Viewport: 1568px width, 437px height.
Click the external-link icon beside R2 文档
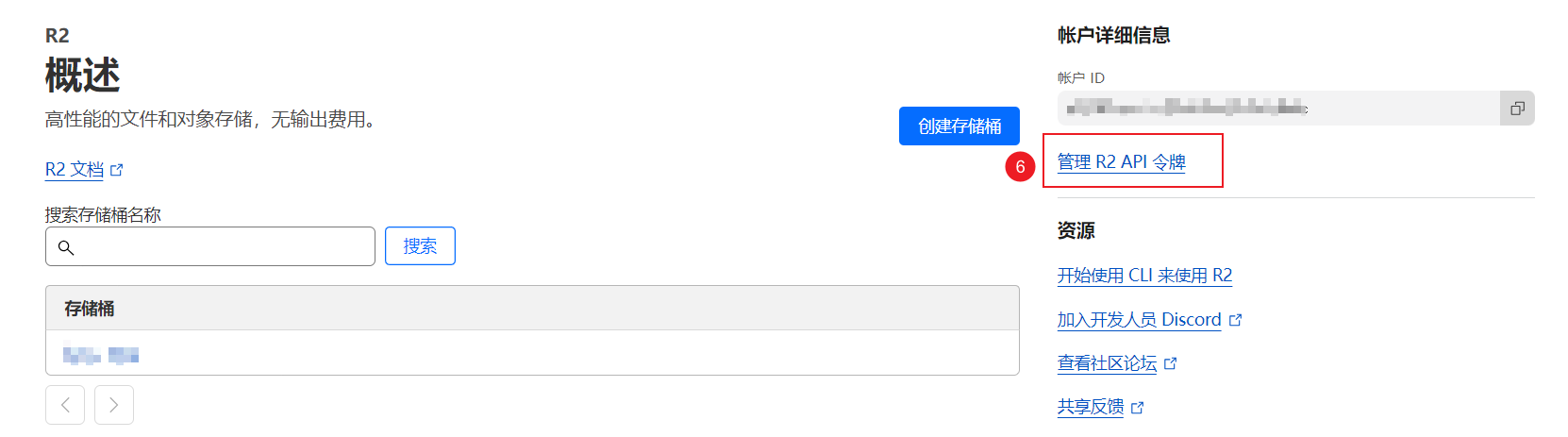point(117,170)
